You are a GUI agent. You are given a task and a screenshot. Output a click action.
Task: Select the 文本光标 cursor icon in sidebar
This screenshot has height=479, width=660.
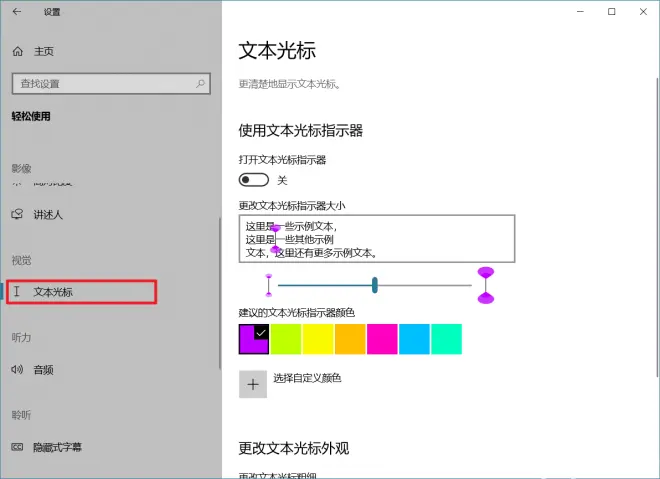[17, 291]
